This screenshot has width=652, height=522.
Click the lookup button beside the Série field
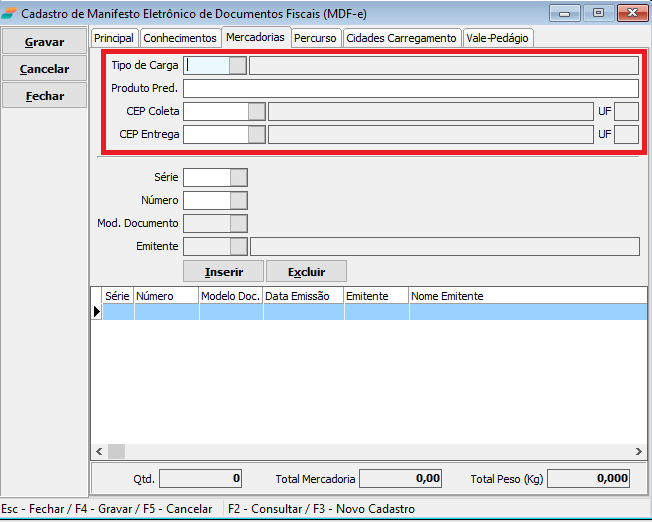(x=238, y=177)
